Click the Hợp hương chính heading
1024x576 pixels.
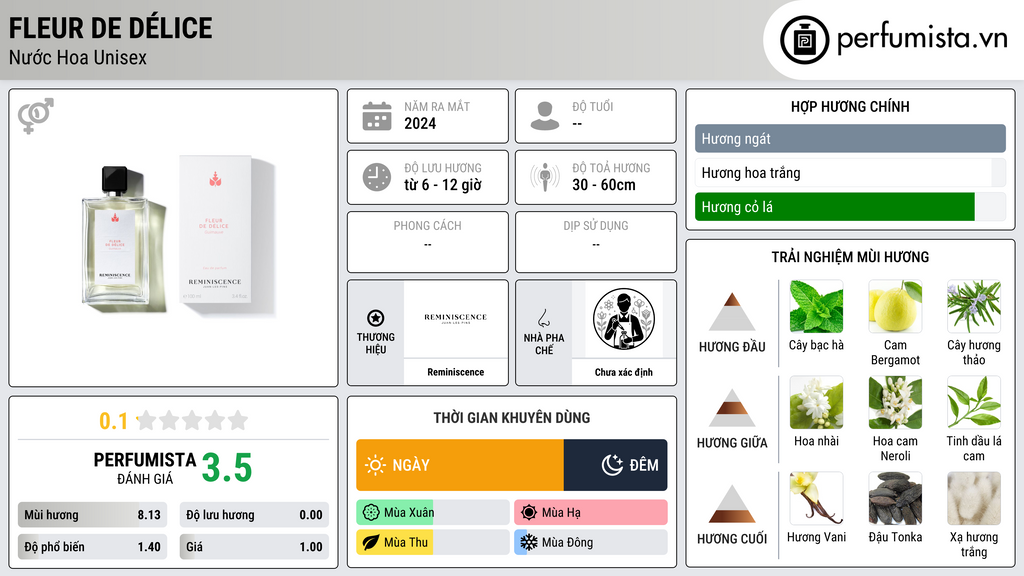coord(850,106)
